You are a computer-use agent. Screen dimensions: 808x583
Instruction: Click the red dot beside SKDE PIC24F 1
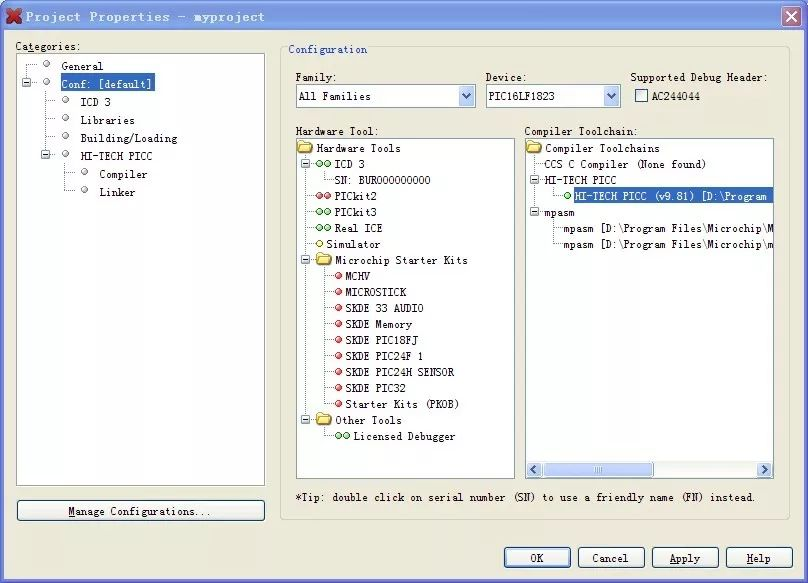tap(339, 356)
